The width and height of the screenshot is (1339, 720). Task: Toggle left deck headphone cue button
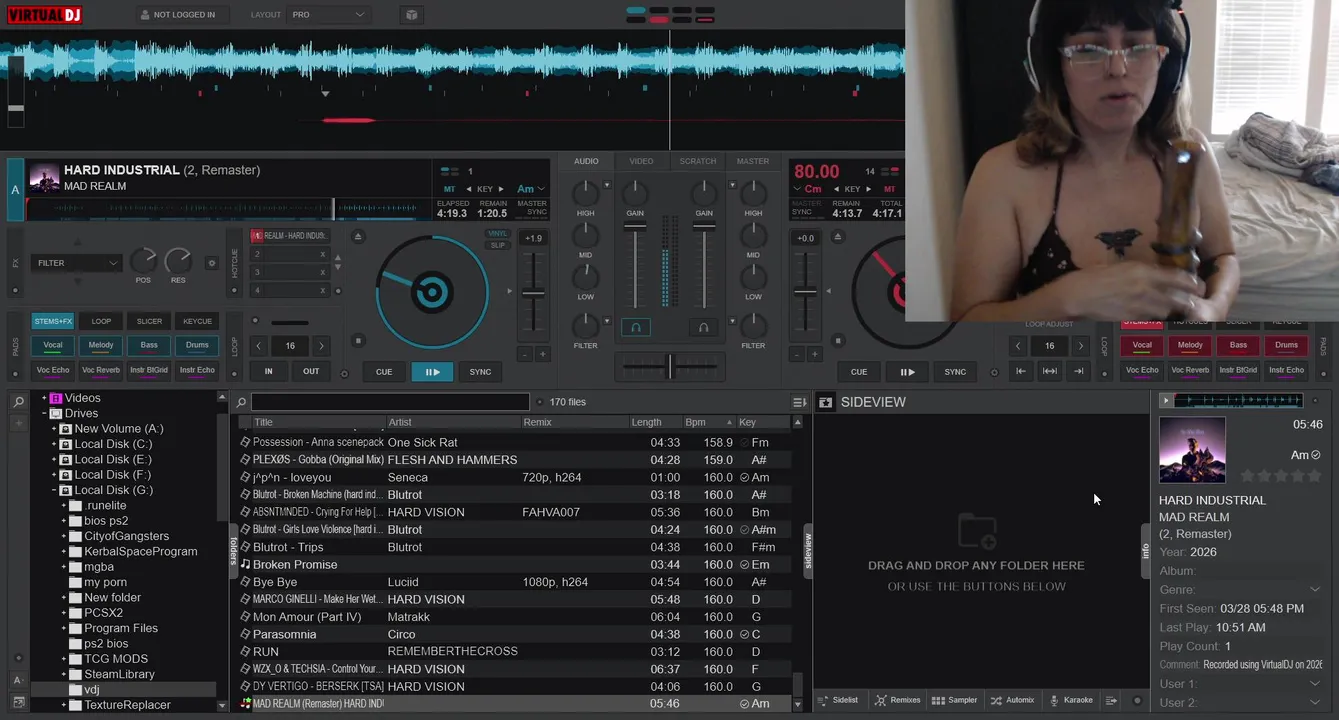pyautogui.click(x=635, y=327)
